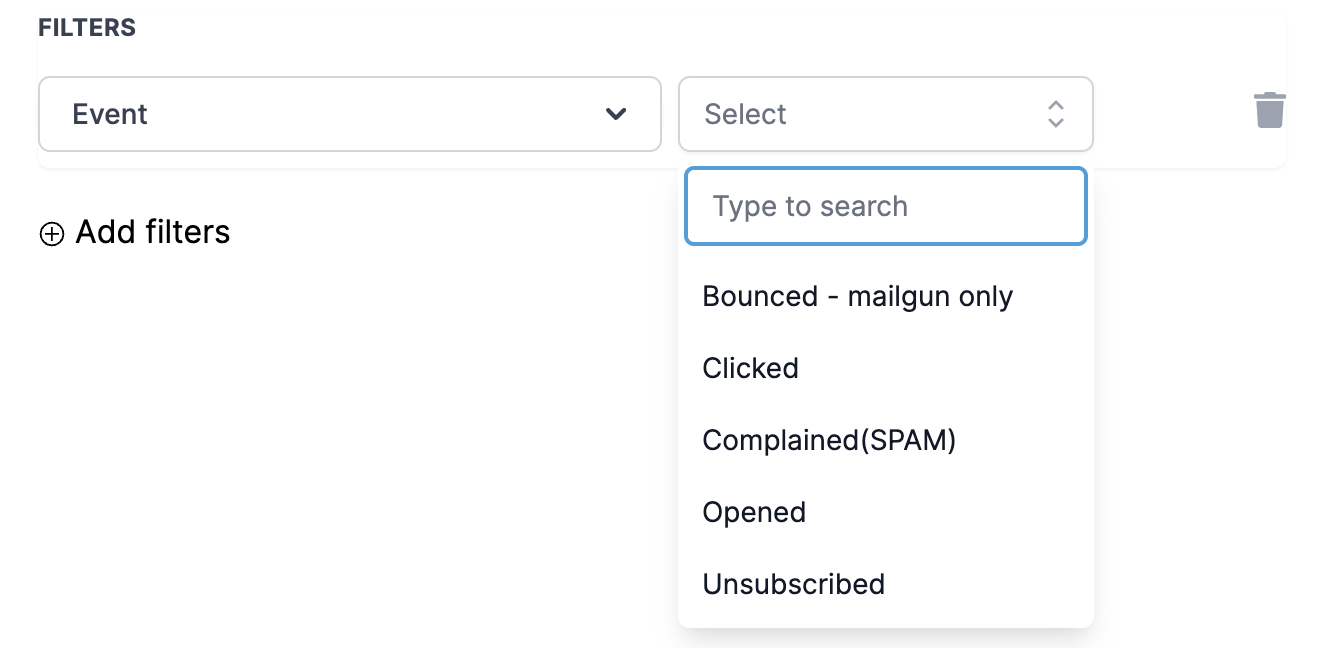This screenshot has width=1326, height=648.
Task: Click the up-down arrows in Select box
Action: click(1055, 114)
